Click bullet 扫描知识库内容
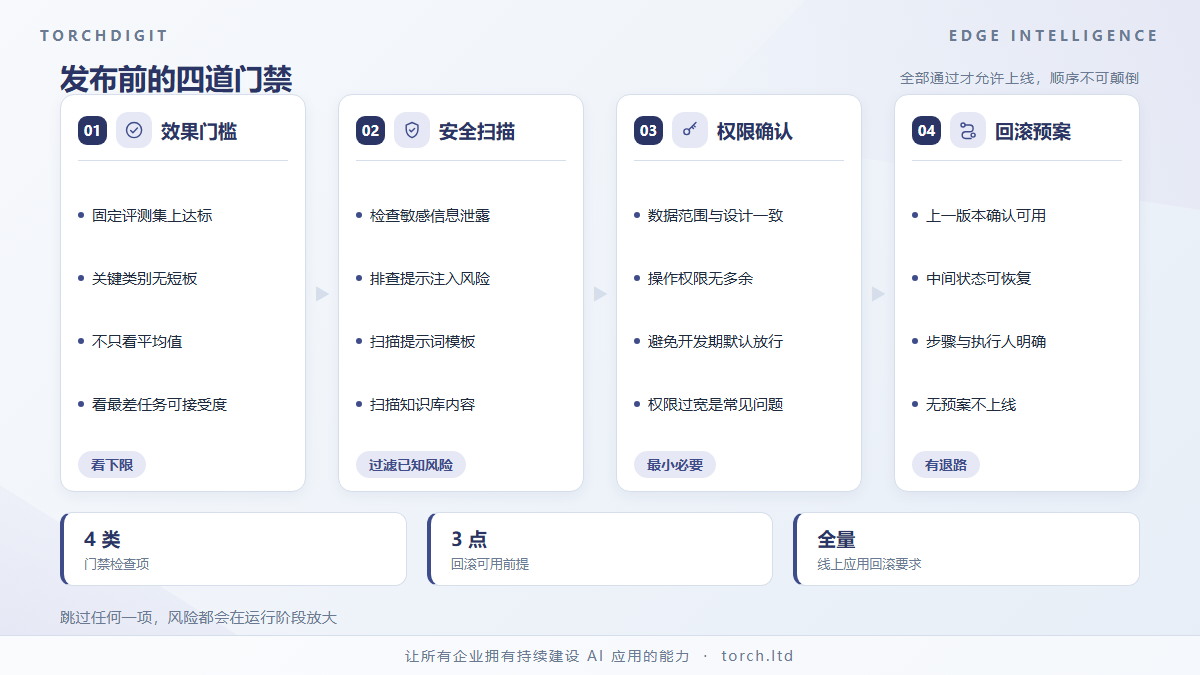The width and height of the screenshot is (1200, 675). click(x=423, y=404)
